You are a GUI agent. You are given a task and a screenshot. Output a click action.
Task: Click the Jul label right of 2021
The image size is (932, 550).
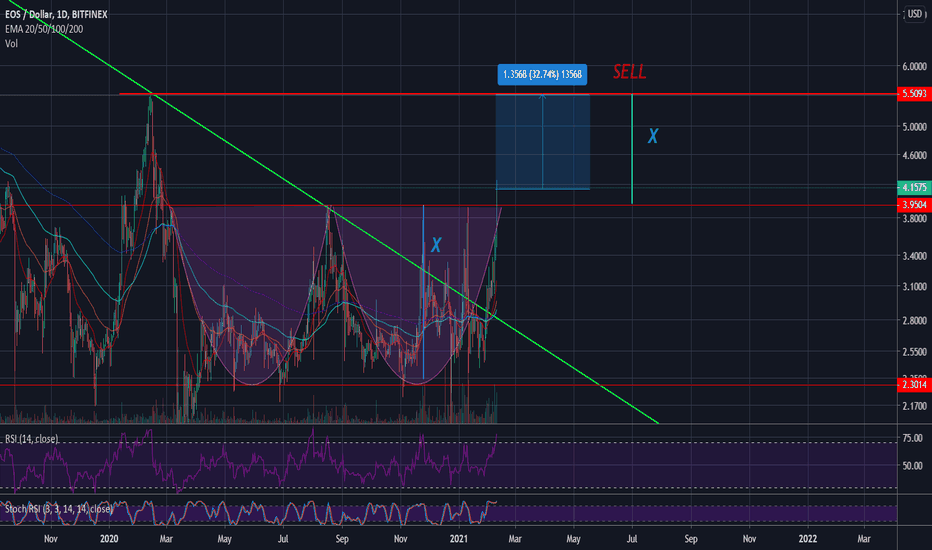click(632, 539)
